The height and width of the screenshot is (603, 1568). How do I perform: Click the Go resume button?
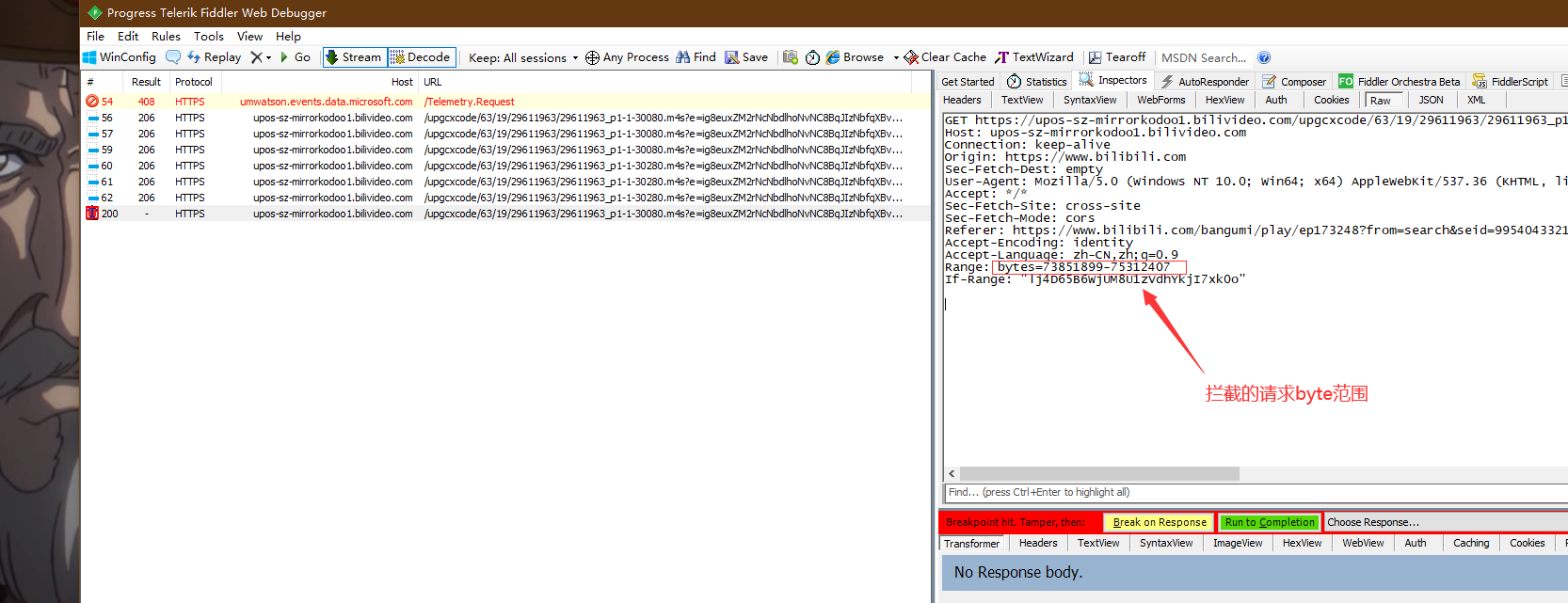pos(296,57)
